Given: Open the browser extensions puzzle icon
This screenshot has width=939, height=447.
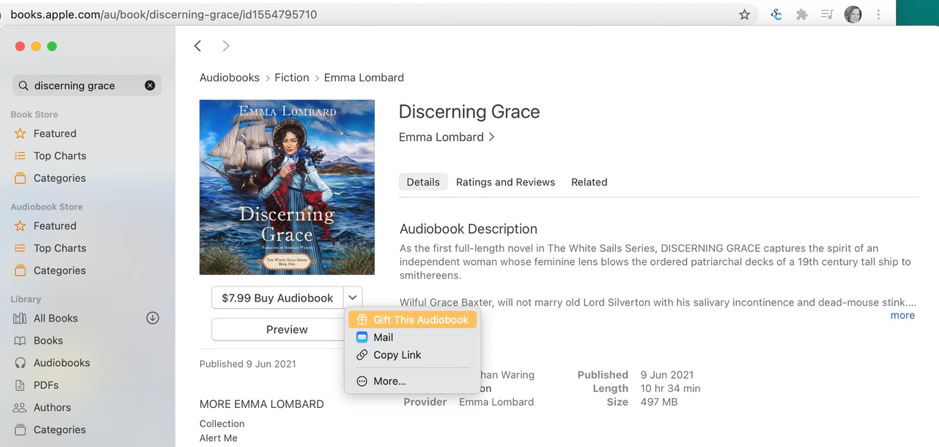Looking at the screenshot, I should coord(801,14).
